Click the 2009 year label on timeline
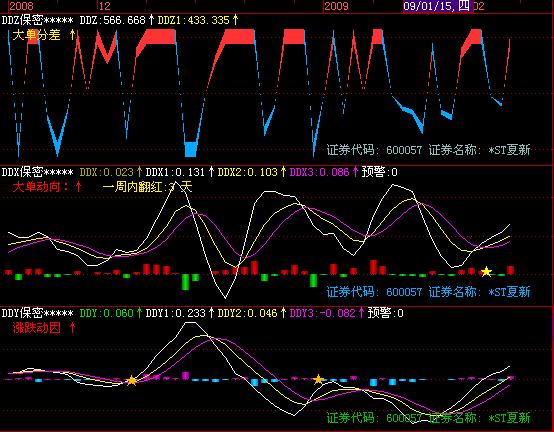554x432 pixels. (336, 6)
